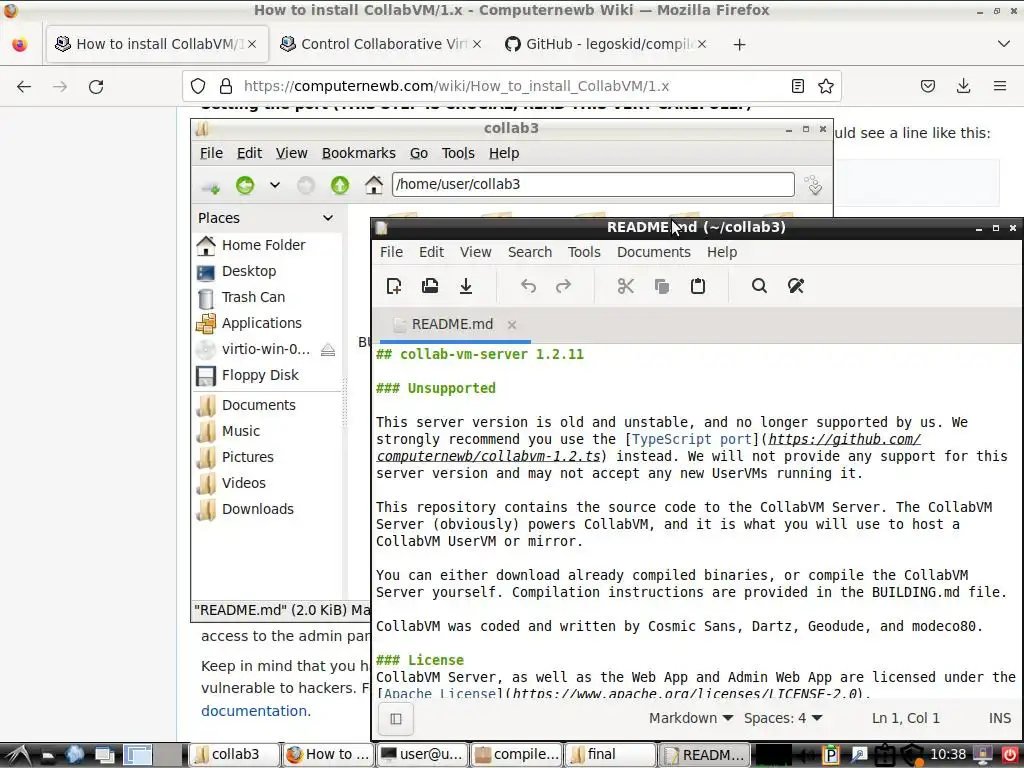Eject the virtio-win disc

pos(328,350)
